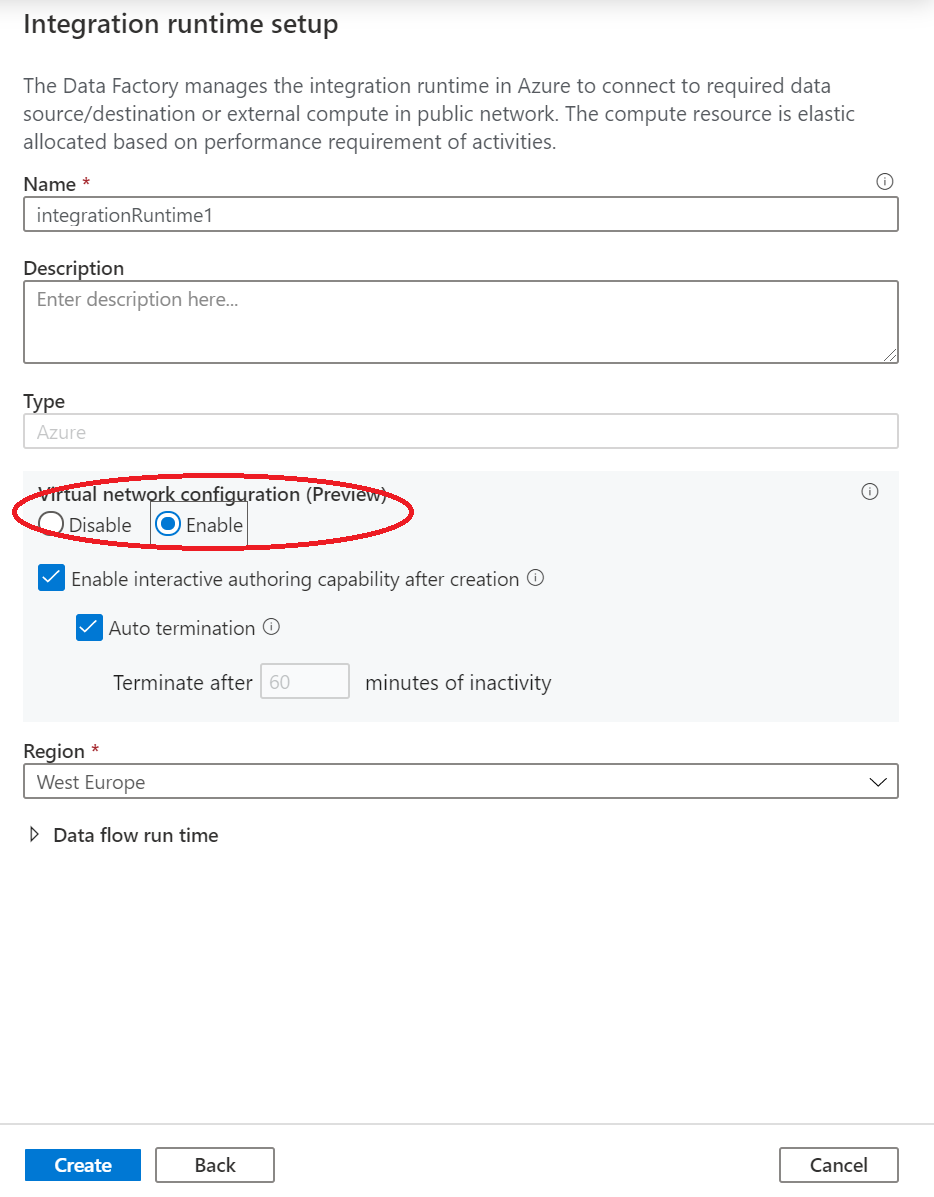The width and height of the screenshot is (934, 1197).
Task: Open the Region dropdown showing West Europe
Action: 460,781
